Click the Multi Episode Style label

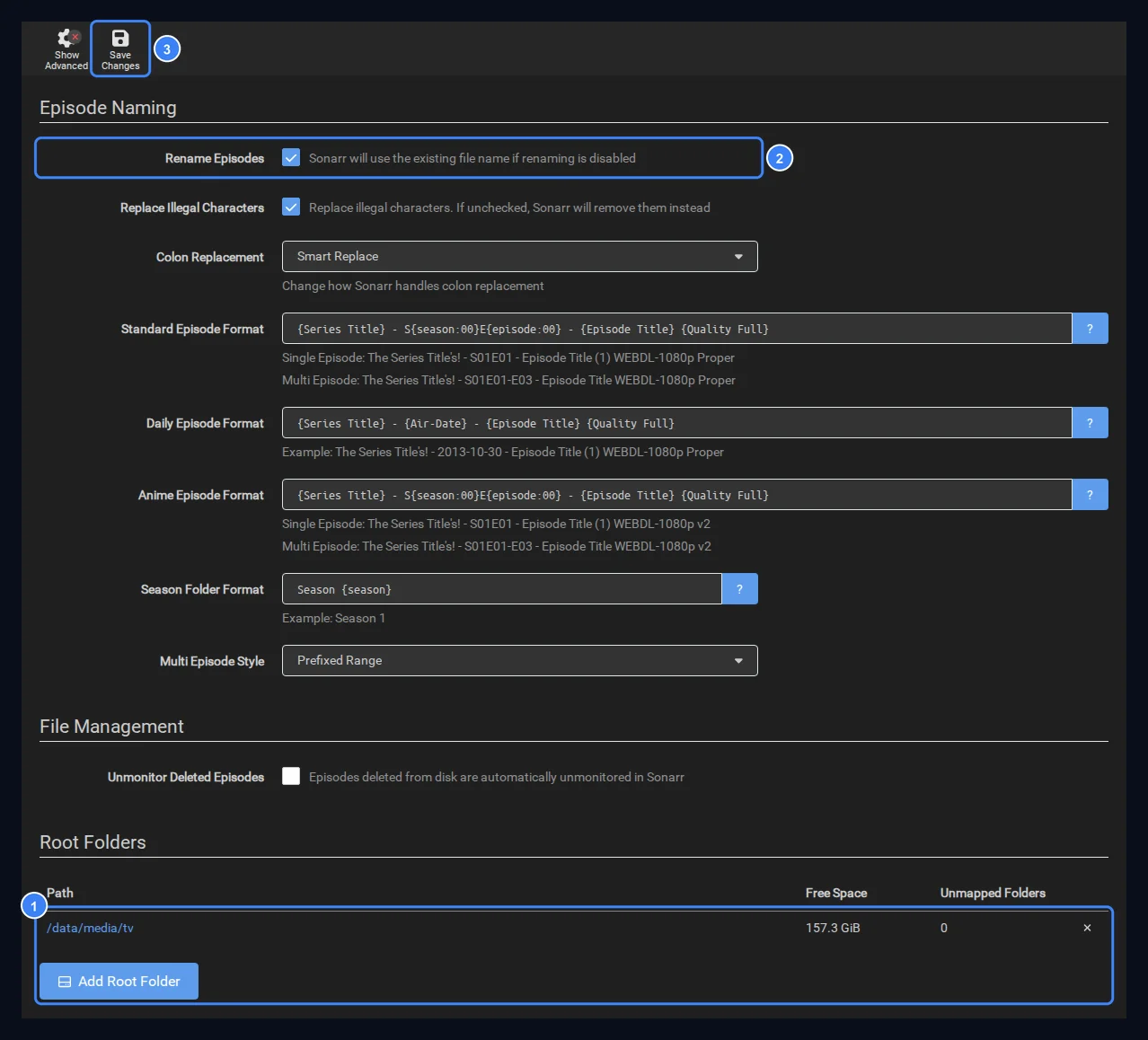[212, 661]
